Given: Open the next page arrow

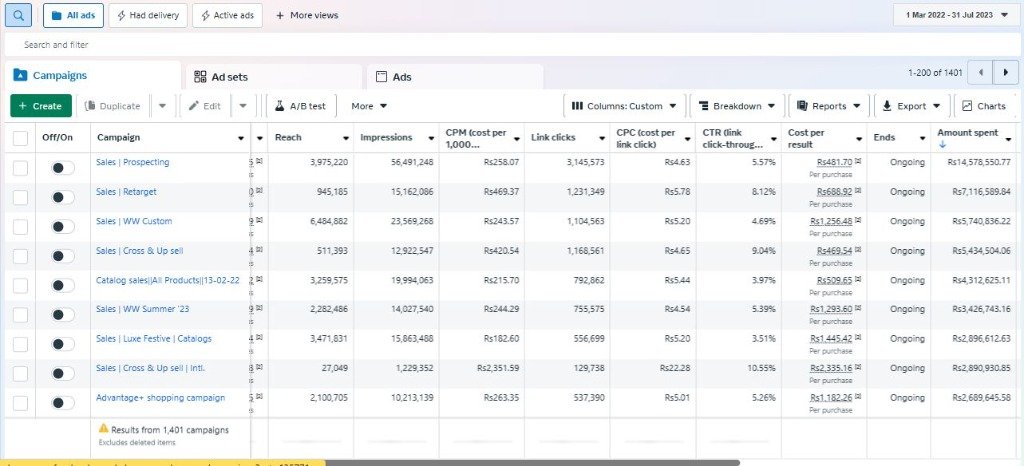Looking at the screenshot, I should (1006, 72).
